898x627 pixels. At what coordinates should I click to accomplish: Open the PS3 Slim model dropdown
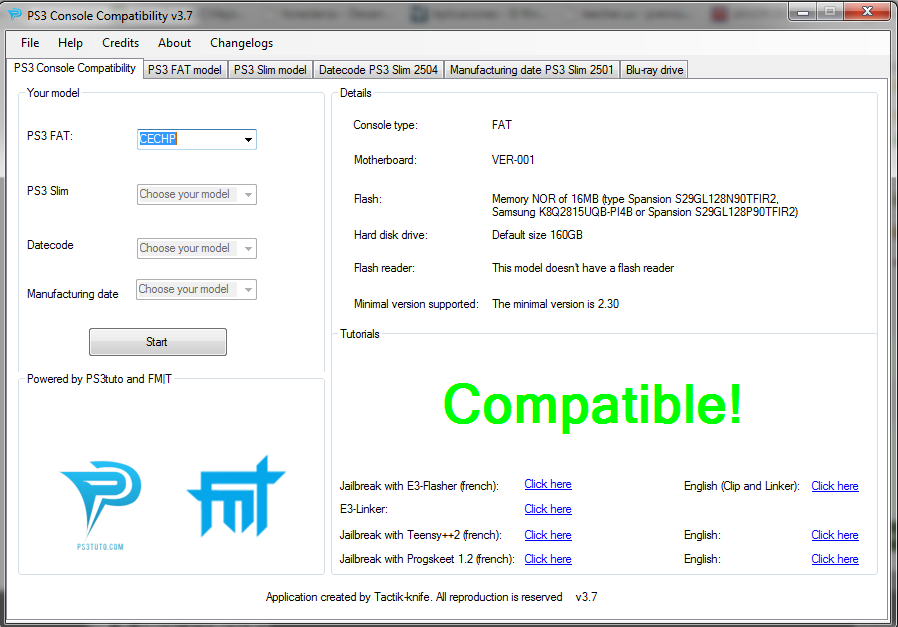[x=196, y=194]
